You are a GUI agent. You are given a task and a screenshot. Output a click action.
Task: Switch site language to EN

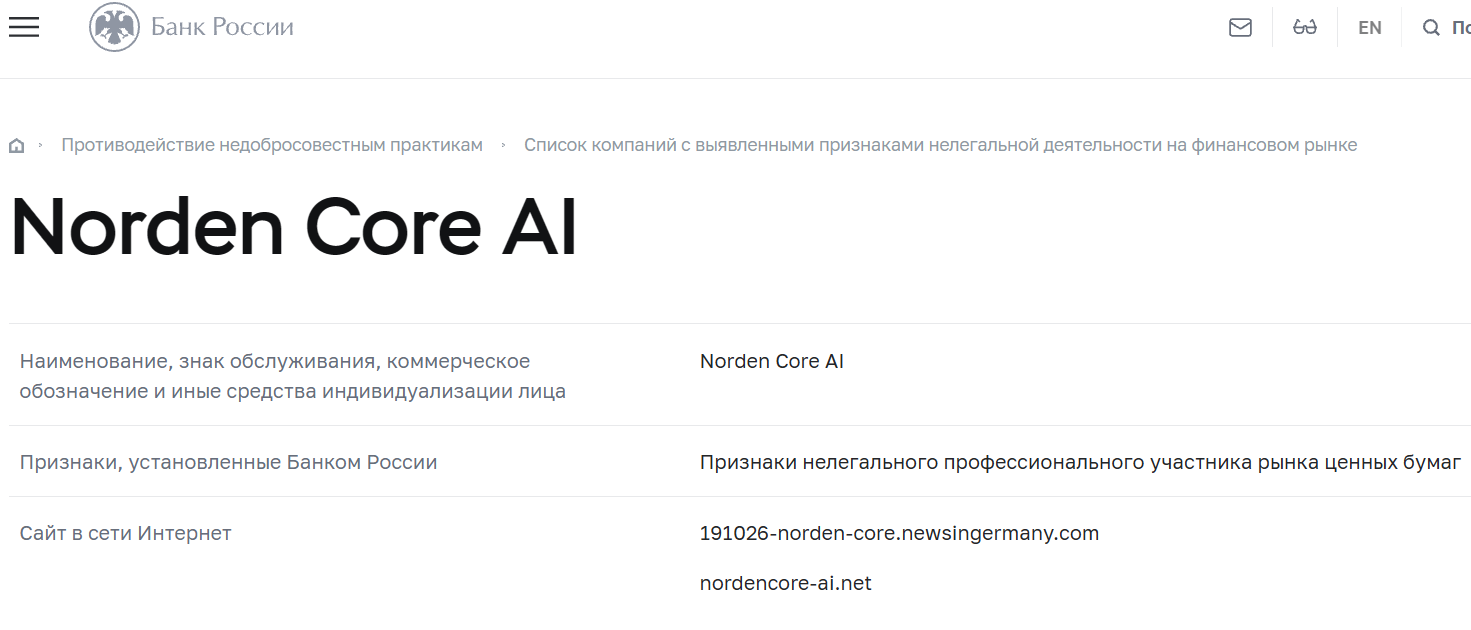tap(1370, 28)
